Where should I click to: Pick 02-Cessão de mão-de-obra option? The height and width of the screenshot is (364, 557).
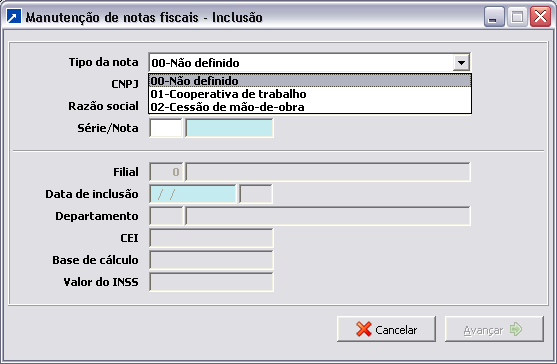tap(310, 107)
